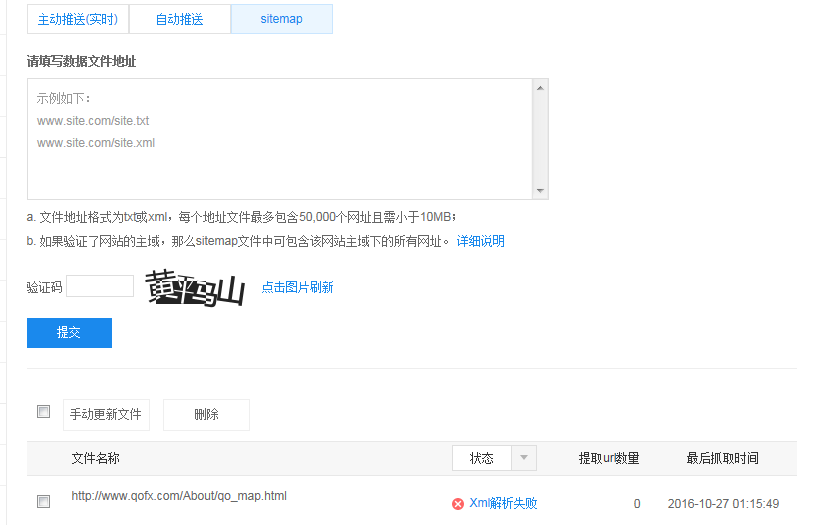826x525 pixels.
Task: Click the qo_map.html file URL
Action: (179, 495)
